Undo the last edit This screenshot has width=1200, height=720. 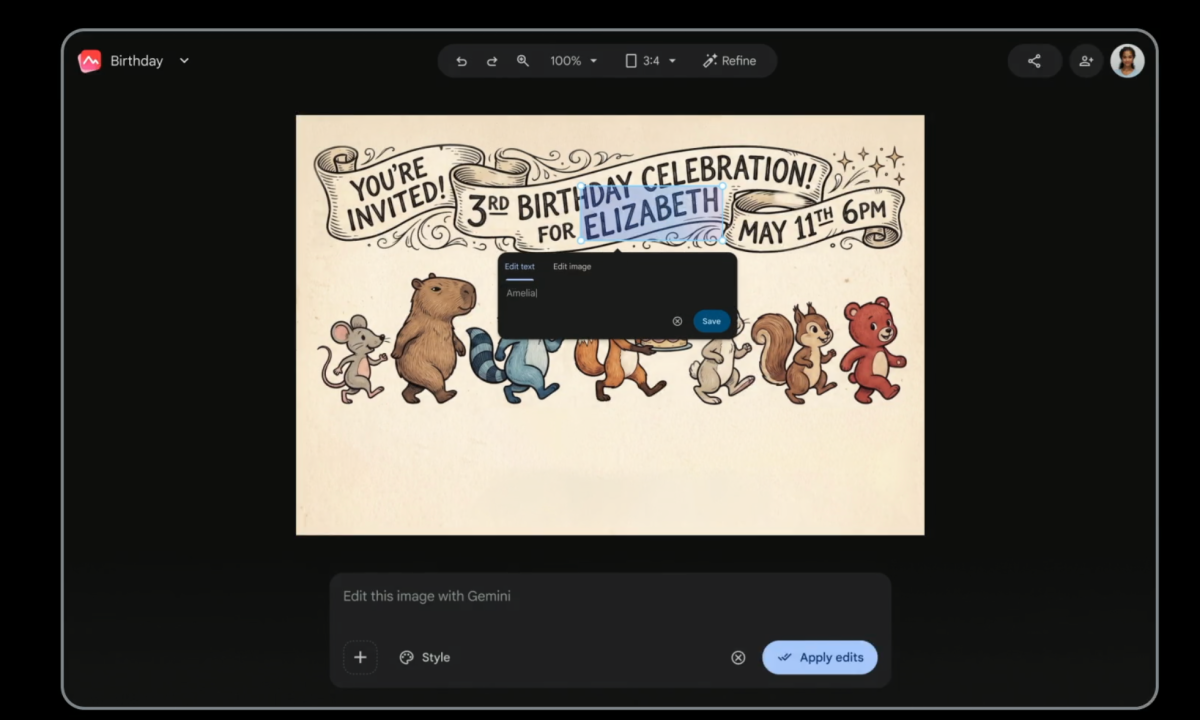tap(461, 61)
